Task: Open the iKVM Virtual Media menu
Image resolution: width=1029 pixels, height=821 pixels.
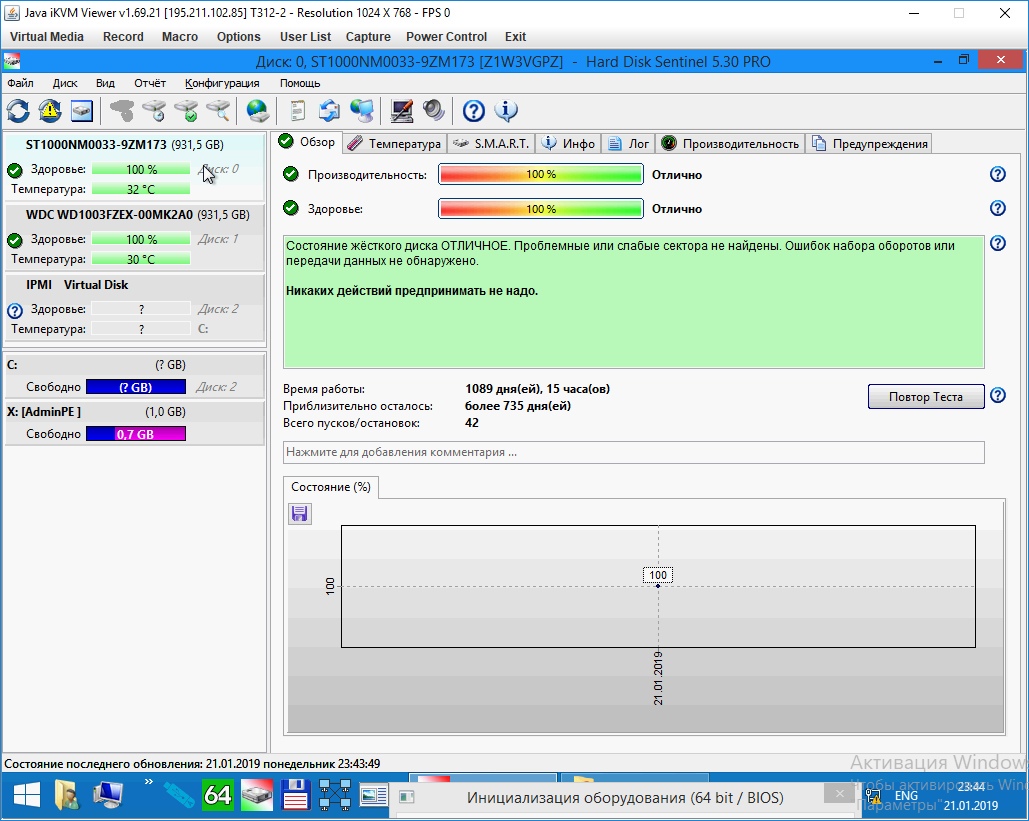Action: click(x=47, y=37)
